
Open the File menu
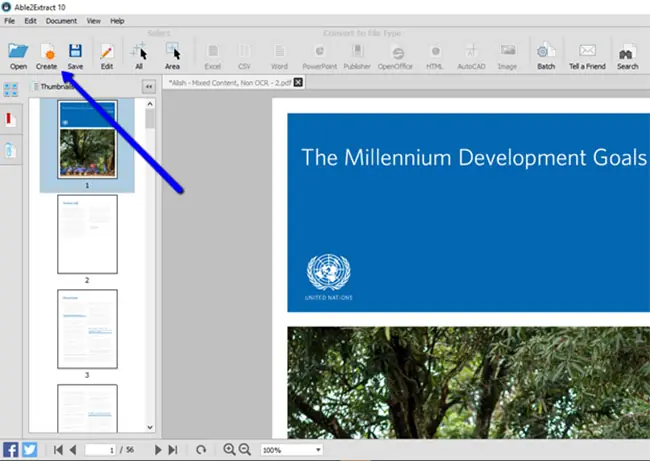pos(10,21)
